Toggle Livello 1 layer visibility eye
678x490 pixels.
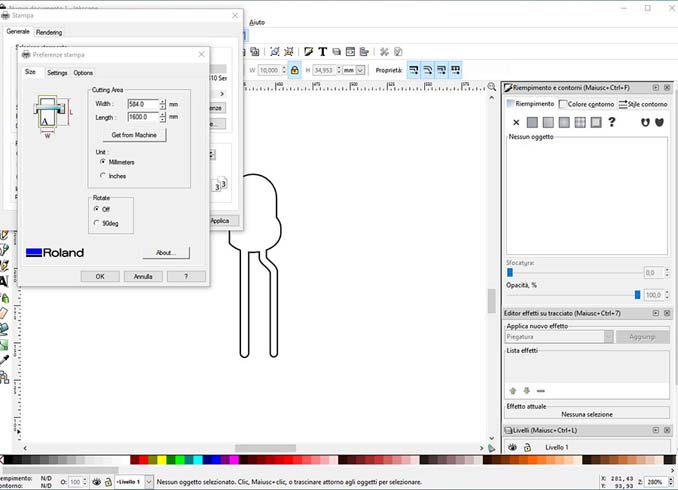click(512, 447)
